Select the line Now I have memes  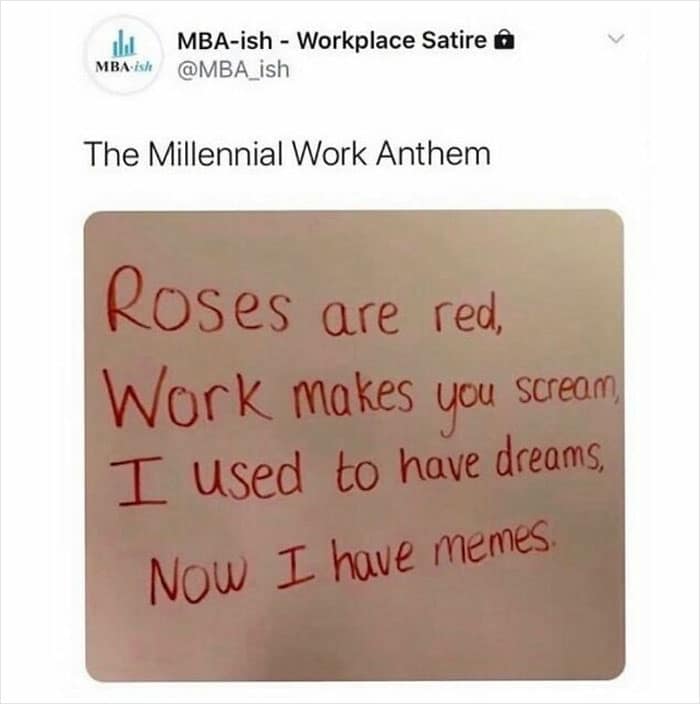coord(350,561)
